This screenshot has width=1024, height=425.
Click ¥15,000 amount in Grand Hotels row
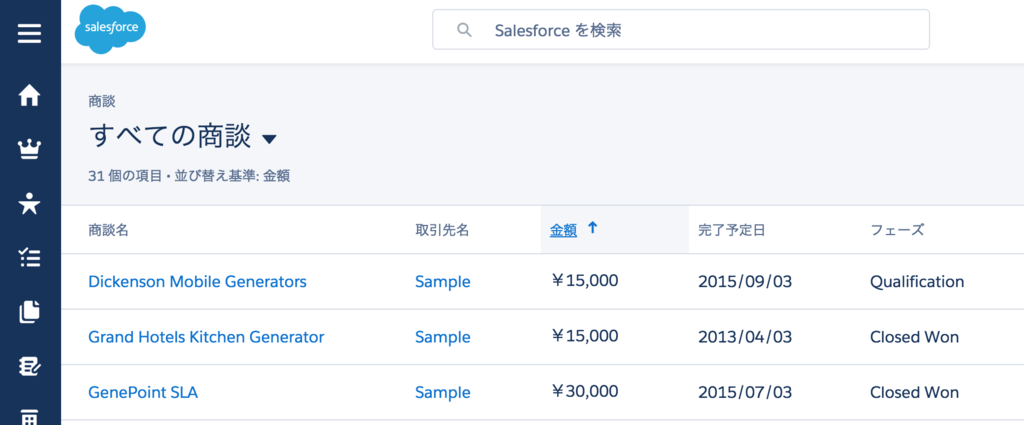pos(584,336)
